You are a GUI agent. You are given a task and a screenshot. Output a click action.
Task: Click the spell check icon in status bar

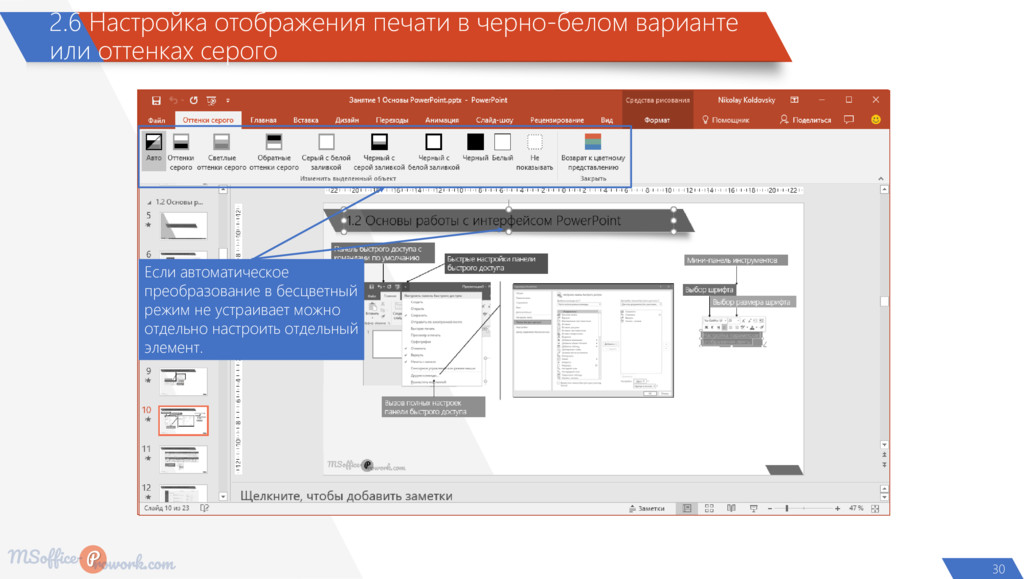pyautogui.click(x=204, y=508)
